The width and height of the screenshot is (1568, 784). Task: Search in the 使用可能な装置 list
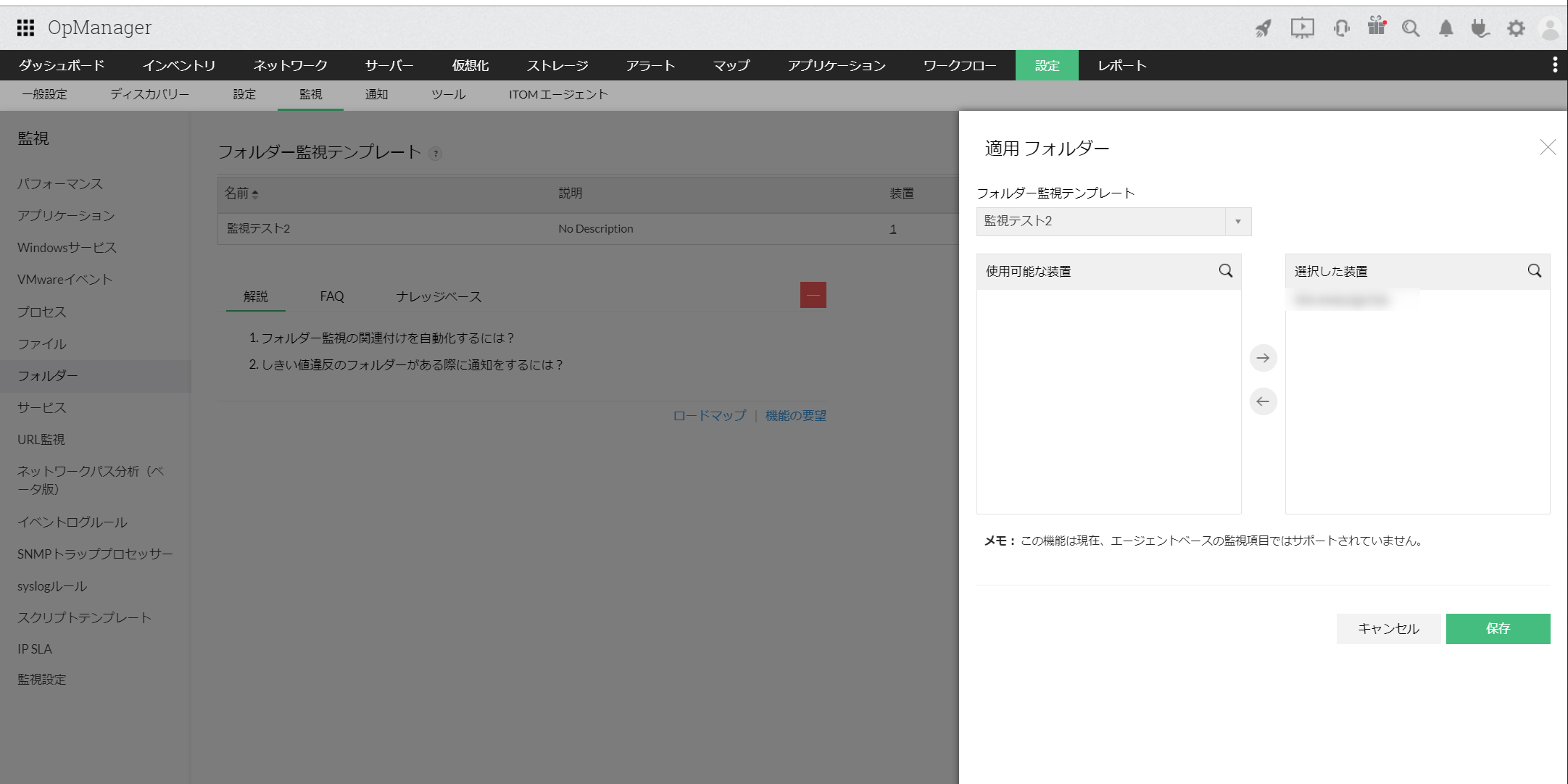pos(1225,271)
